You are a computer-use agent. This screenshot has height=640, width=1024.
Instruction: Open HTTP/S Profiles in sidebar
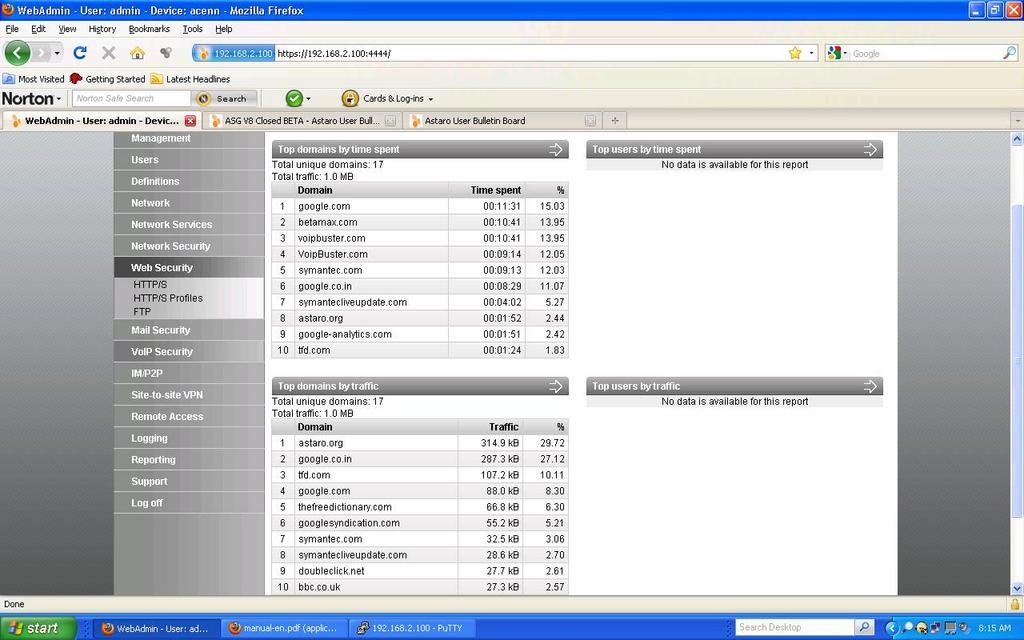tap(168, 298)
